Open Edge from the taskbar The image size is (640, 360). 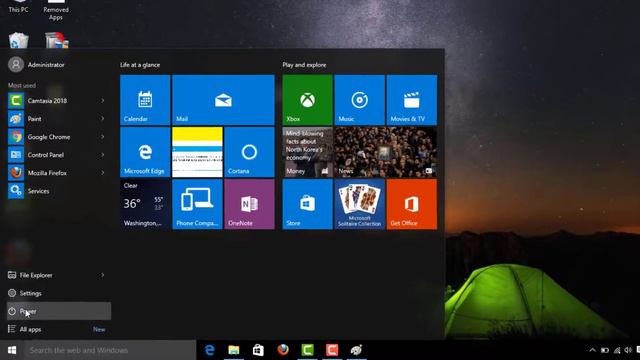pos(210,350)
